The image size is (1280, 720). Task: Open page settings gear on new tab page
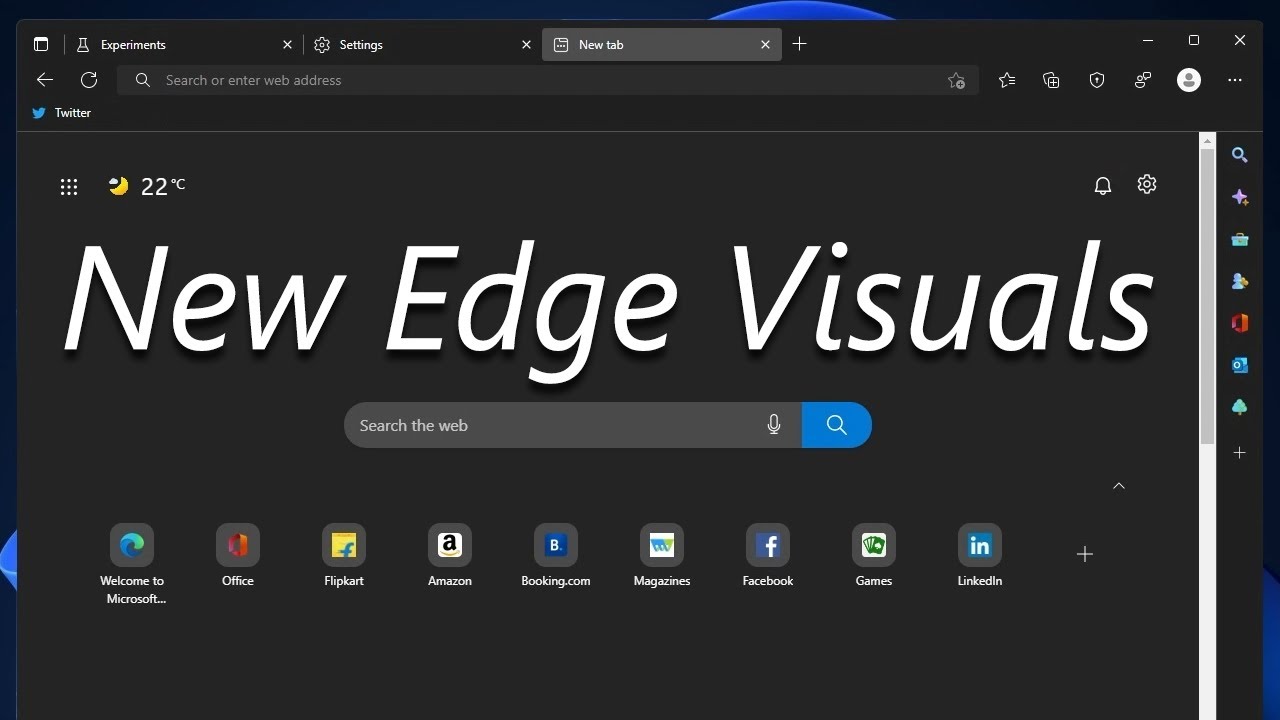click(1147, 184)
